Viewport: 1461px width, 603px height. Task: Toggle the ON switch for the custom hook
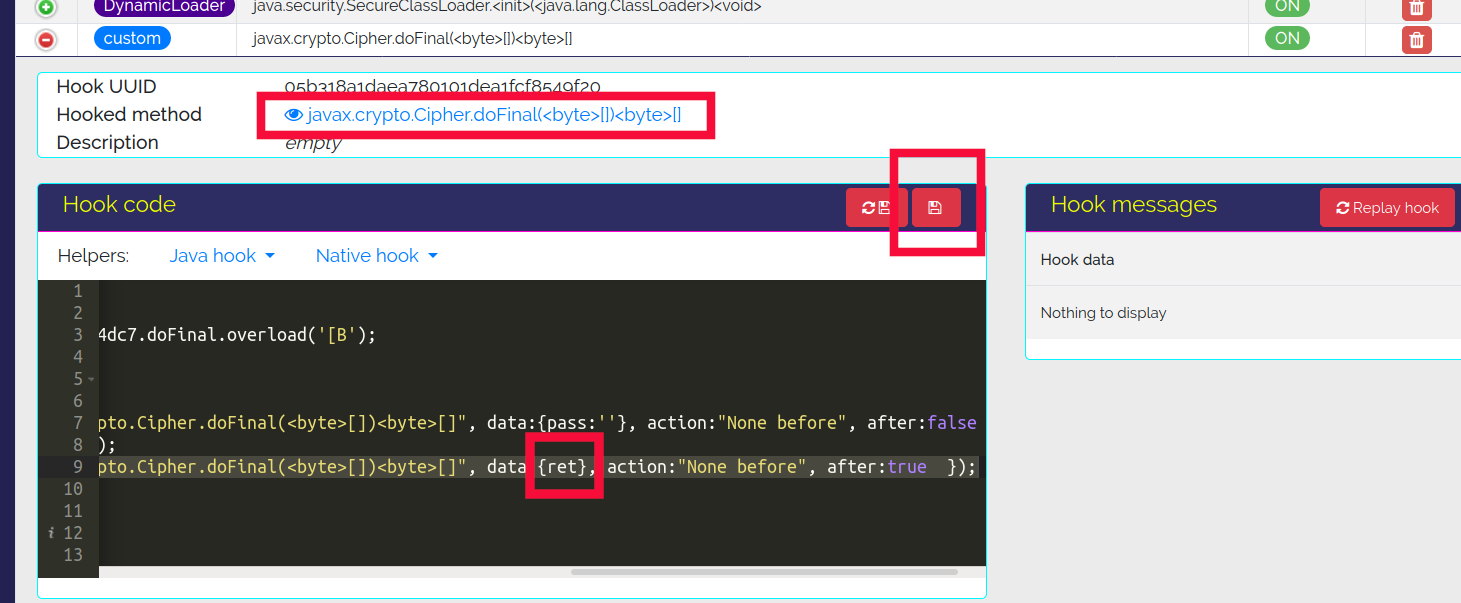pos(1287,38)
